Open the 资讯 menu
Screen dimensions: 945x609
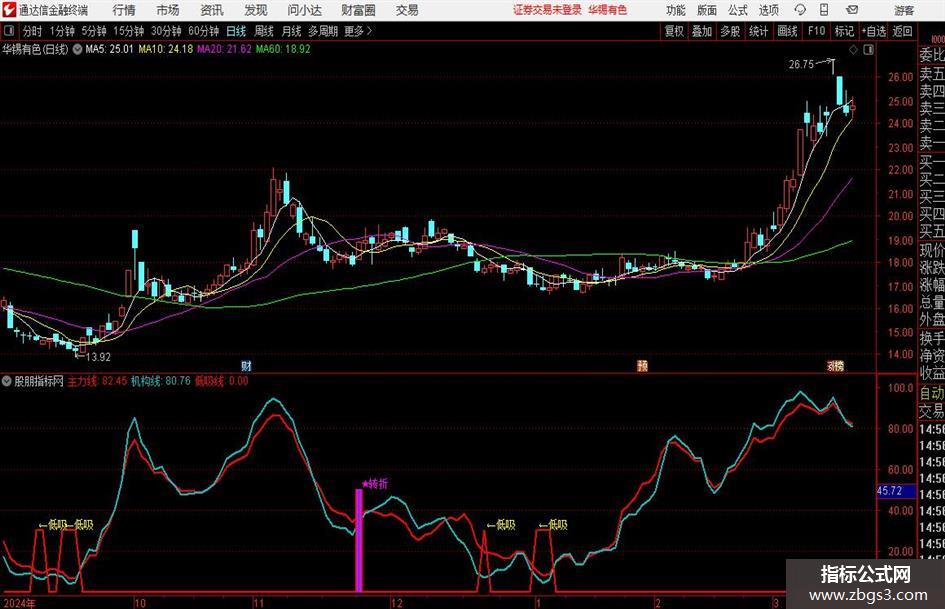212,10
